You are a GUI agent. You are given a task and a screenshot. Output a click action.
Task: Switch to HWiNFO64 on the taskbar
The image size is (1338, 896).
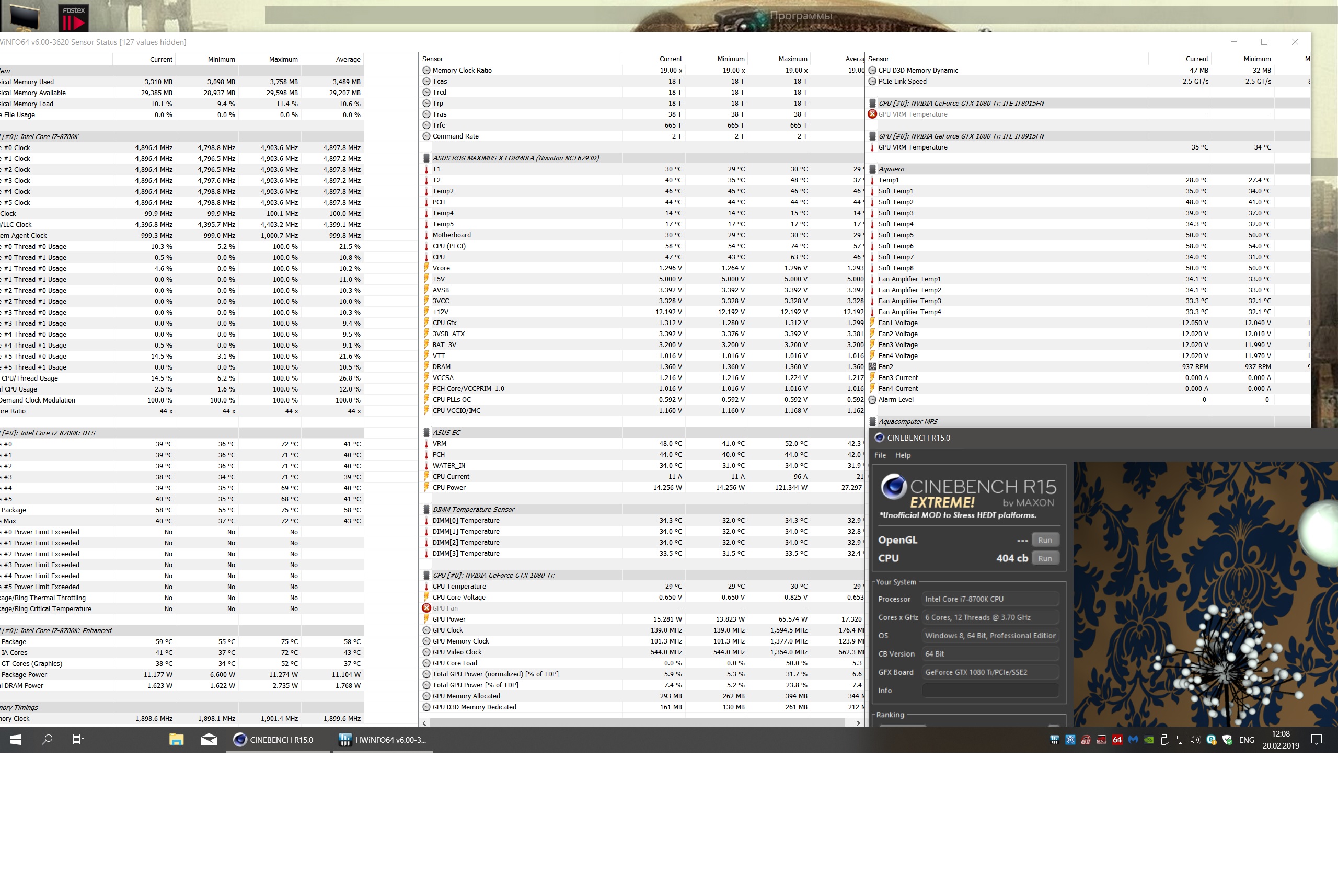coord(383,739)
